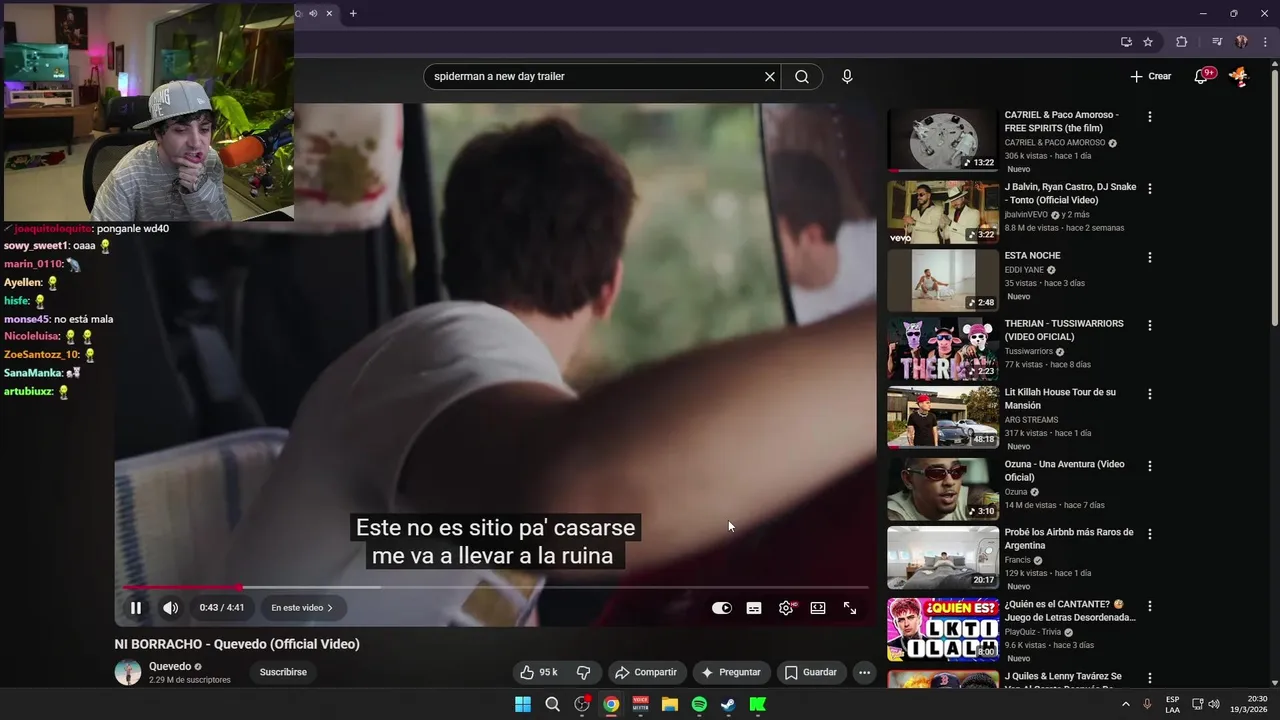The height and width of the screenshot is (720, 1280).
Task: Open the Quevedo channel avatar
Action: (x=128, y=672)
